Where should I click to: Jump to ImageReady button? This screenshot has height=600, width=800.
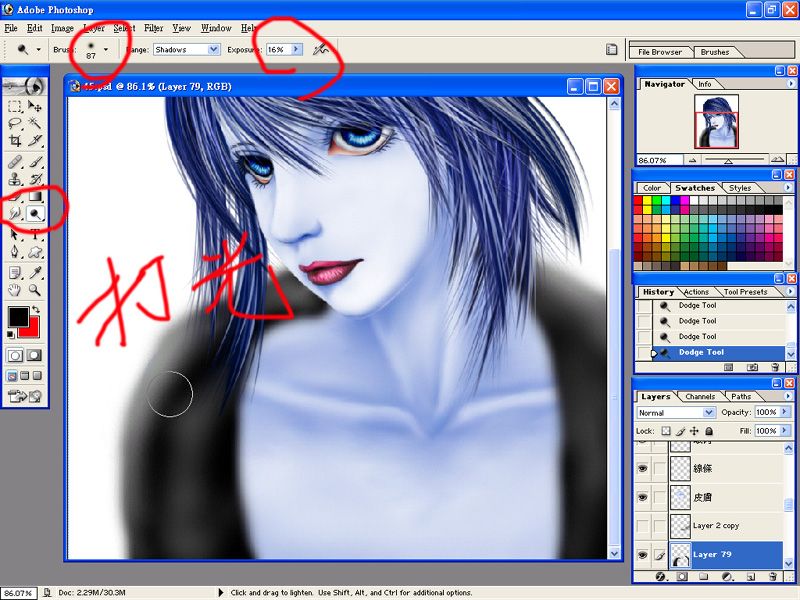(x=24, y=396)
